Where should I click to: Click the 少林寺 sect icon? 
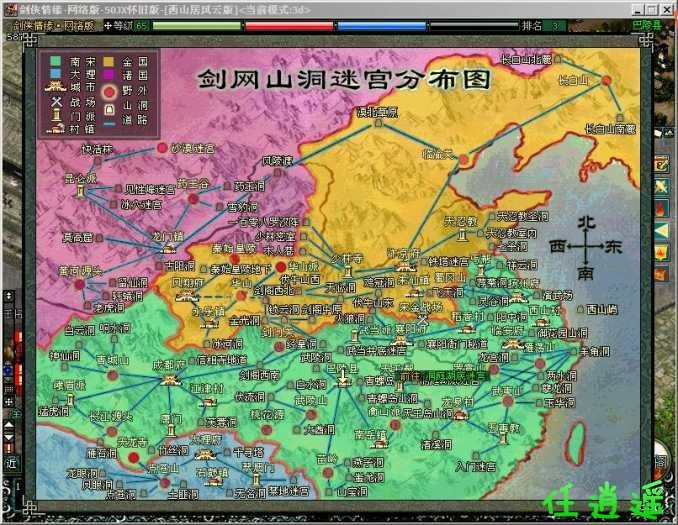coord(348,272)
